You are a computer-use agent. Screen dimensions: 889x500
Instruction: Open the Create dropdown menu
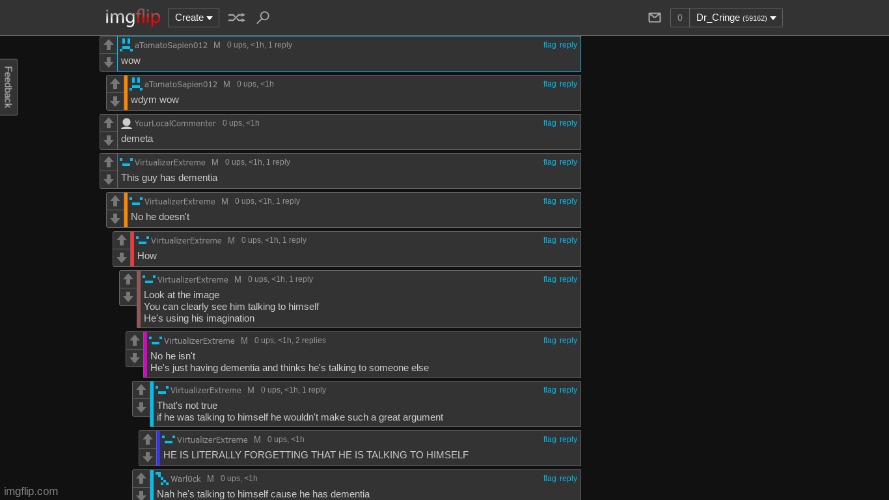[x=193, y=18]
